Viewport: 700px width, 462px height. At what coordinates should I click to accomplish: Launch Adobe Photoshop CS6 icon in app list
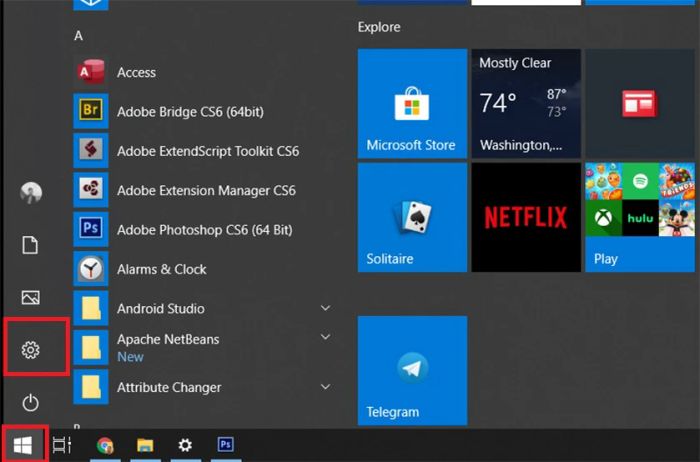tap(91, 229)
